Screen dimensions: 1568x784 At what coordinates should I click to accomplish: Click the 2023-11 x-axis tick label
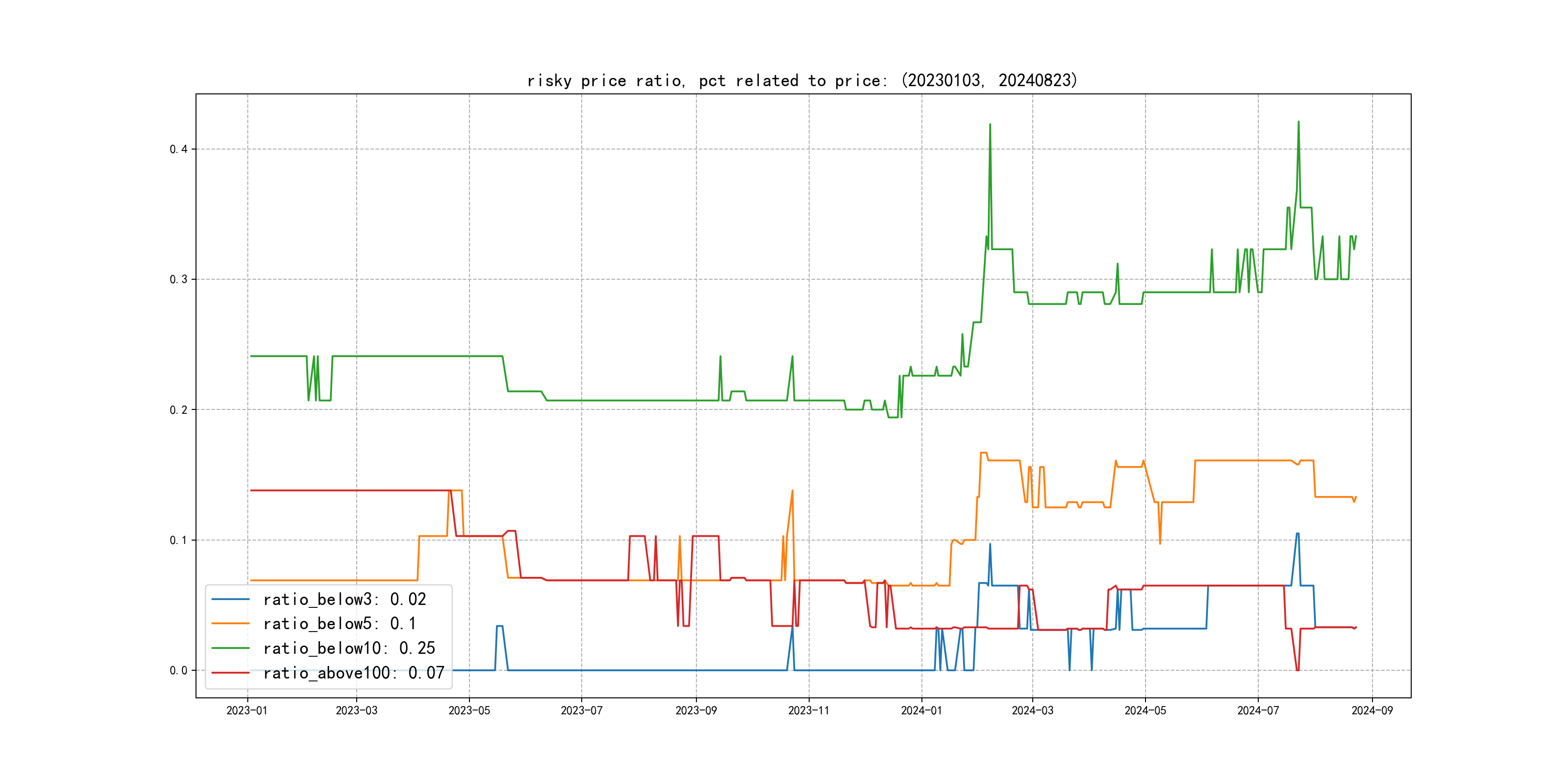point(808,711)
